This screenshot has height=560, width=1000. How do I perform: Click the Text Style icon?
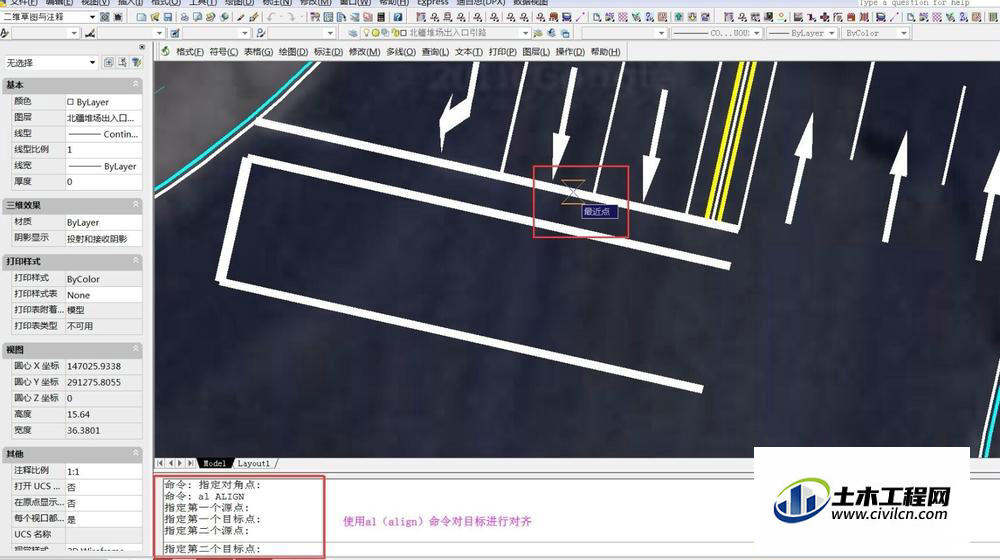(x=4, y=33)
